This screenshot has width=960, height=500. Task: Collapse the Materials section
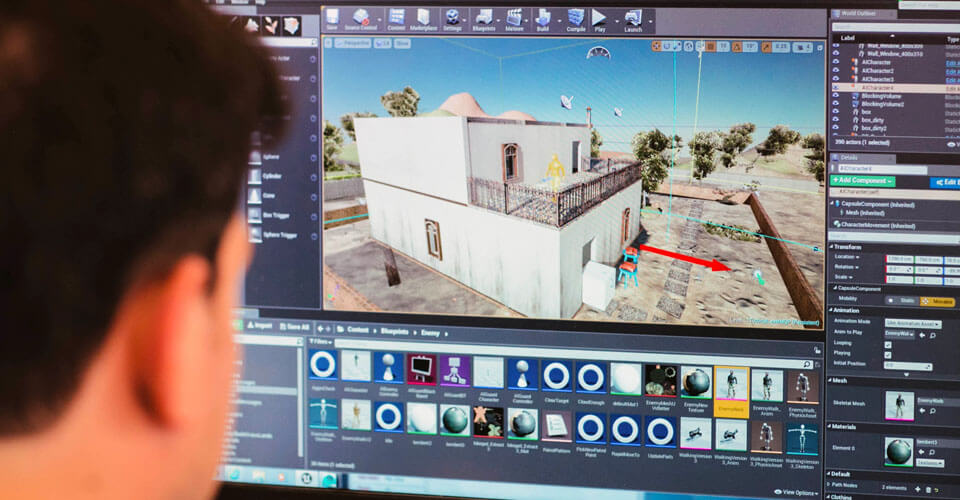(830, 427)
